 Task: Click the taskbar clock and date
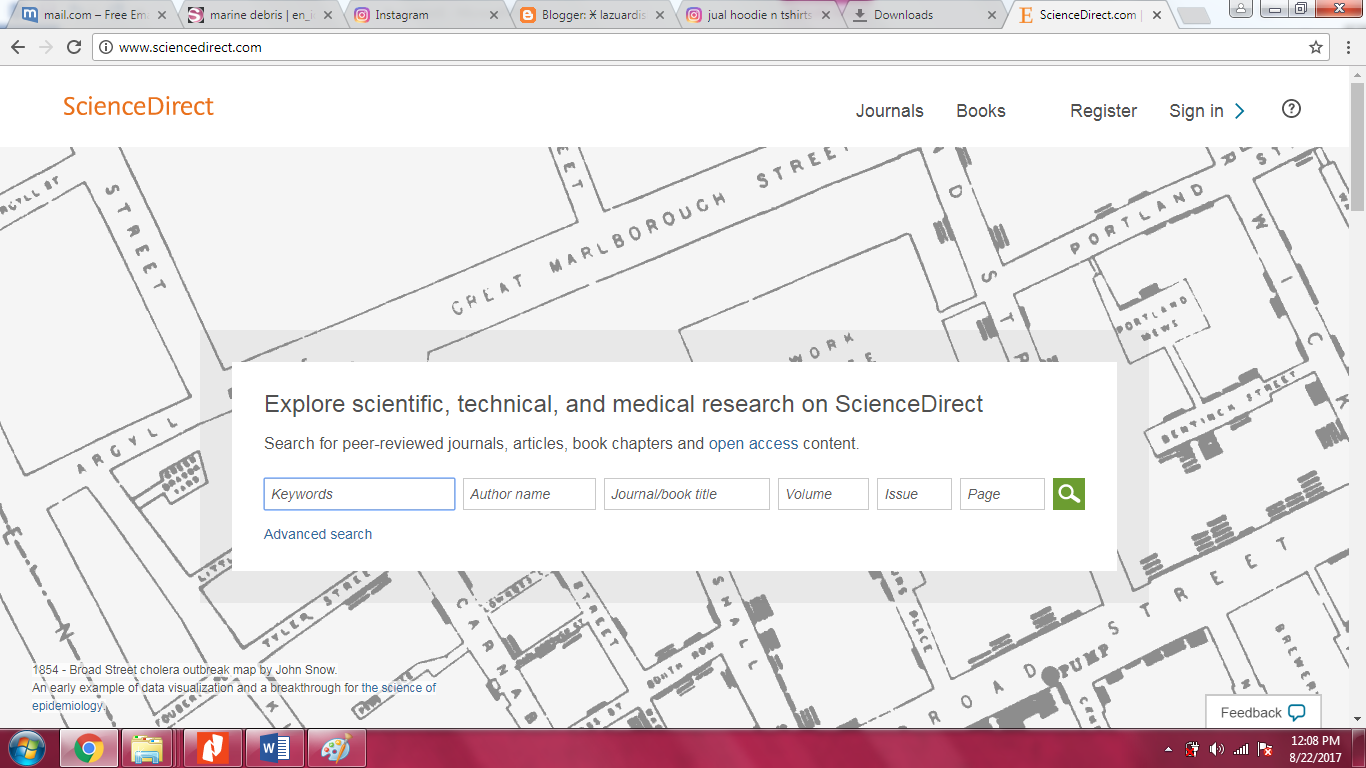click(x=1315, y=748)
